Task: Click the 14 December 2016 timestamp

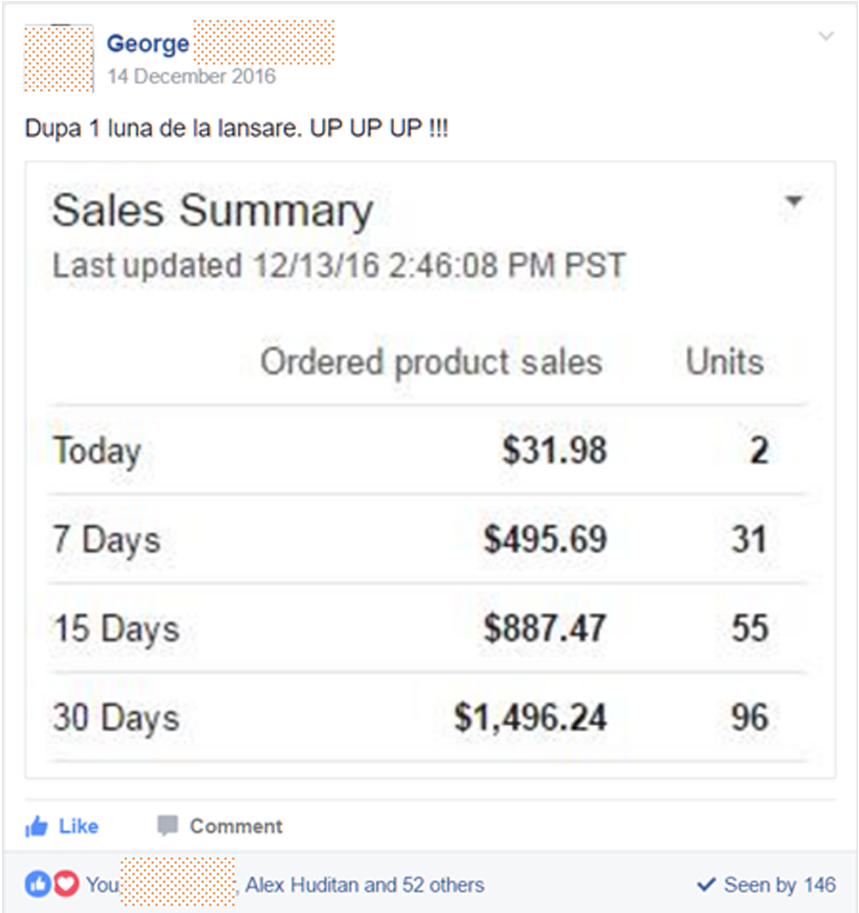Action: (x=192, y=76)
